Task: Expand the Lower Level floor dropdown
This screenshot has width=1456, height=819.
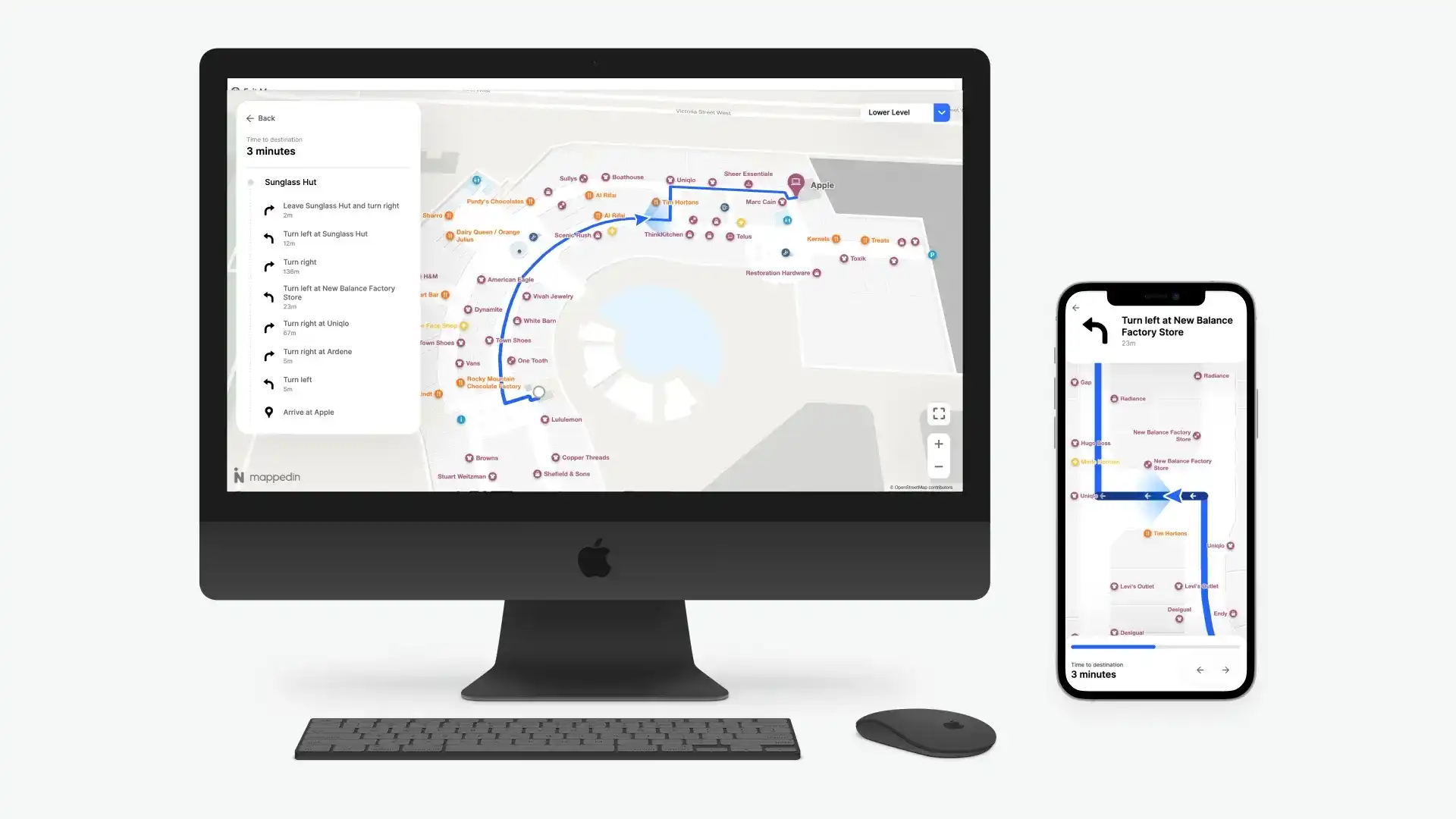Action: coord(942,112)
